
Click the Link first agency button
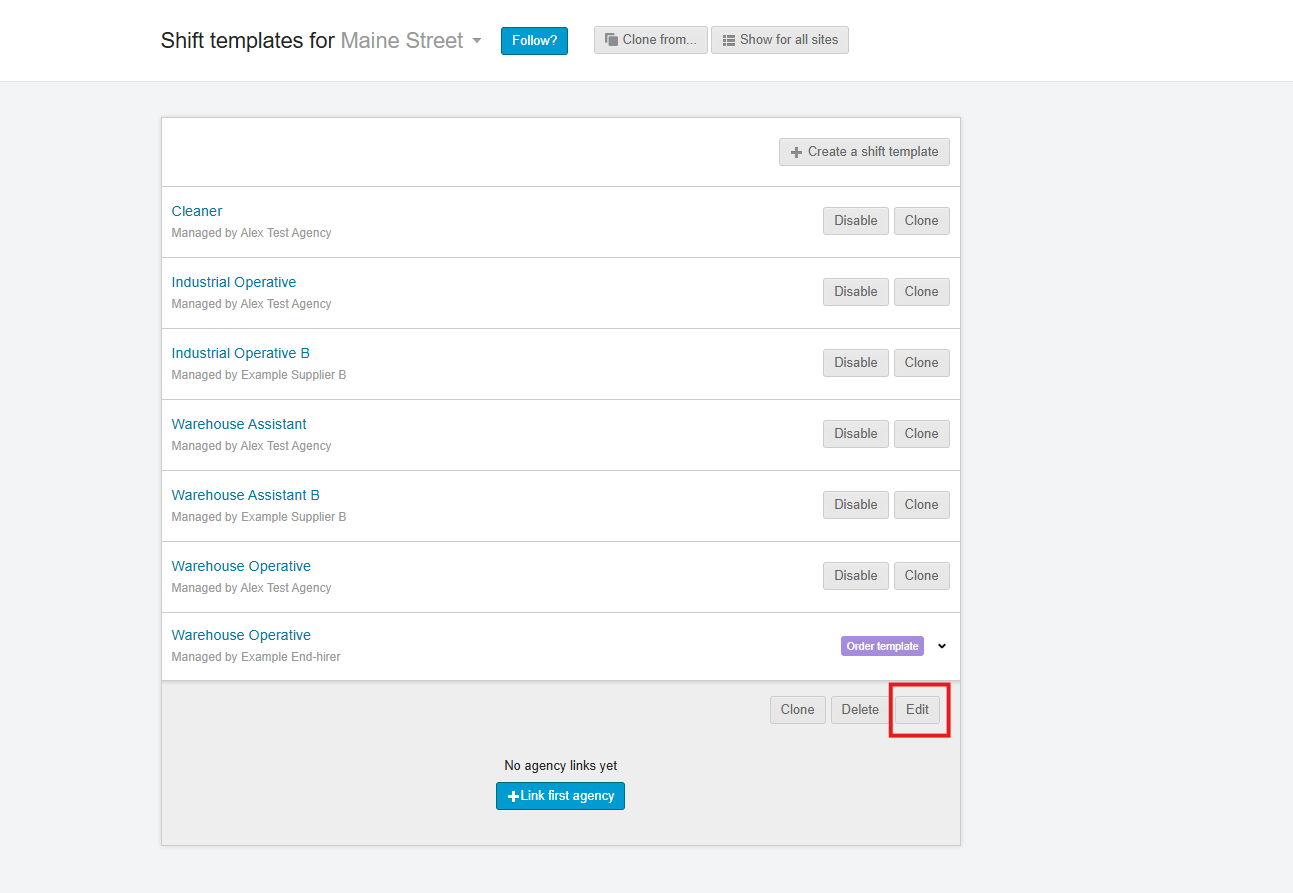pyautogui.click(x=560, y=796)
